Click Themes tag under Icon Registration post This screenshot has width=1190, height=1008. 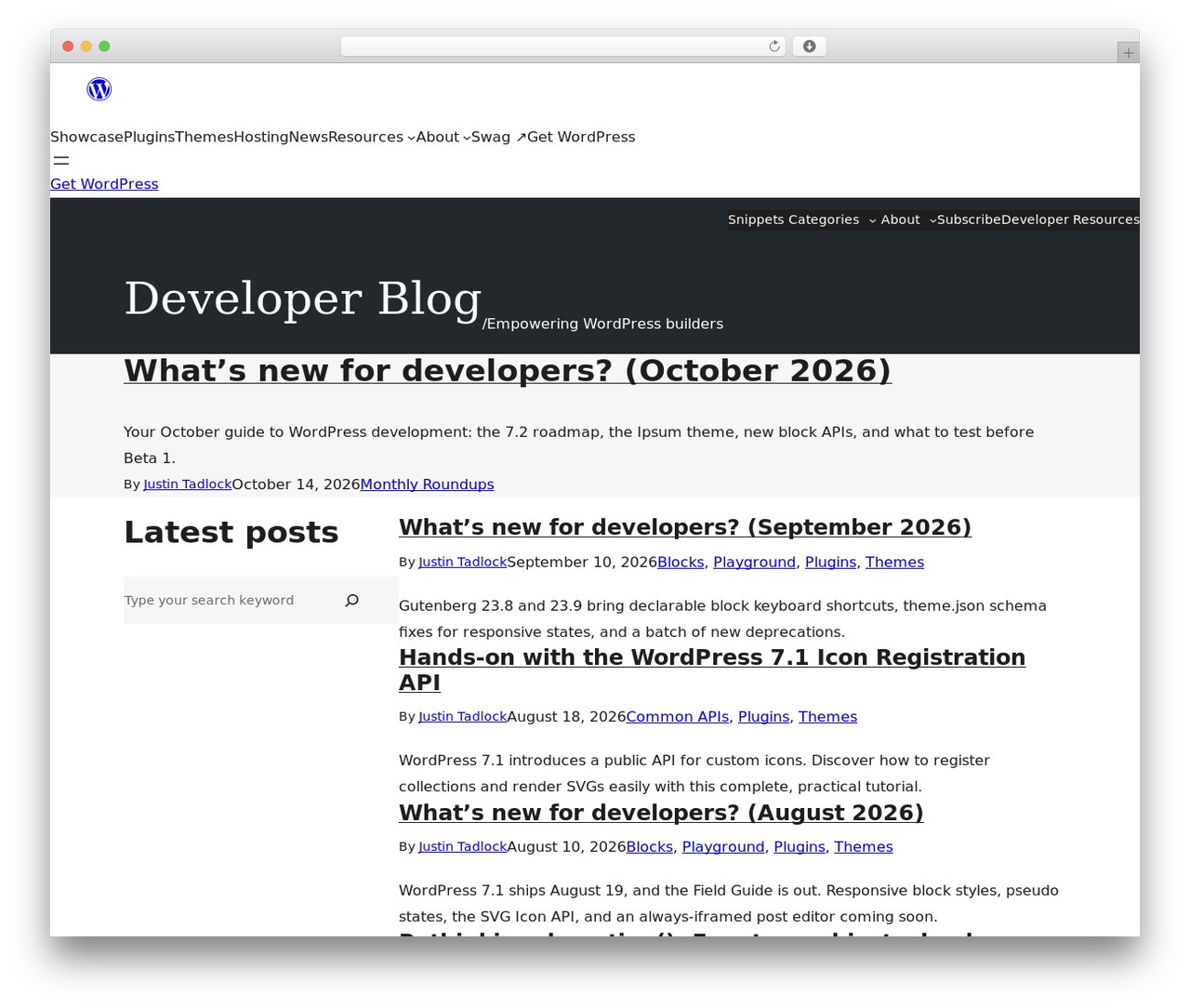tap(827, 717)
